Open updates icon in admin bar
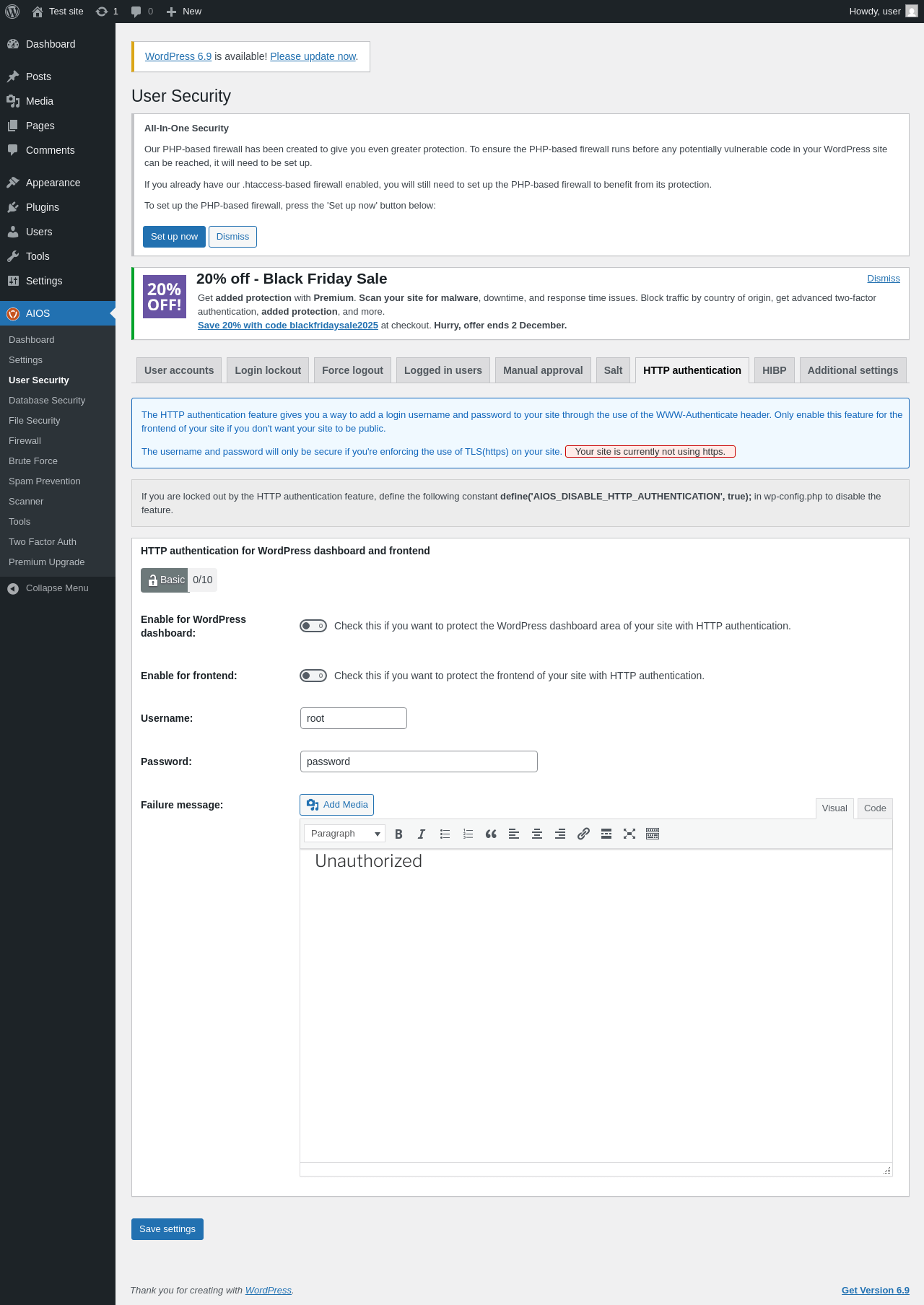Screen dimensions: 924x1305 click(x=107, y=12)
